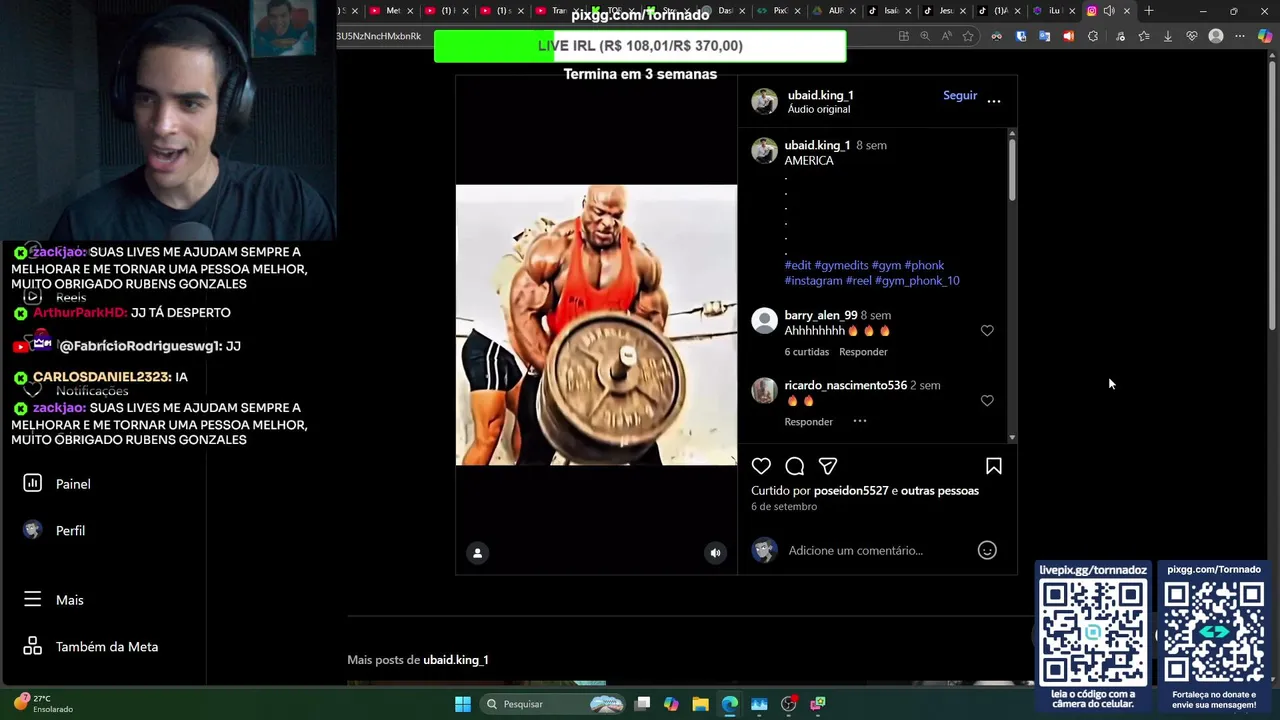Open the 'outras pessoas' likes list
Viewport: 1280px width, 720px height.
click(x=940, y=491)
